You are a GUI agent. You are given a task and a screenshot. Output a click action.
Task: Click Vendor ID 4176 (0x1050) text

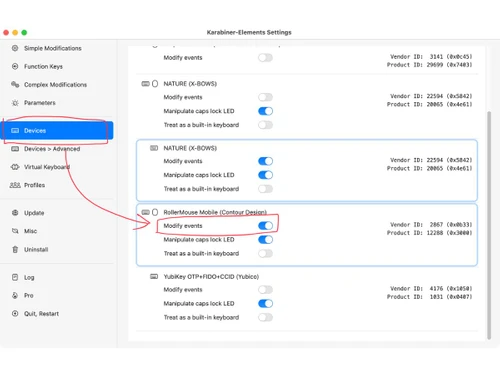click(x=431, y=289)
